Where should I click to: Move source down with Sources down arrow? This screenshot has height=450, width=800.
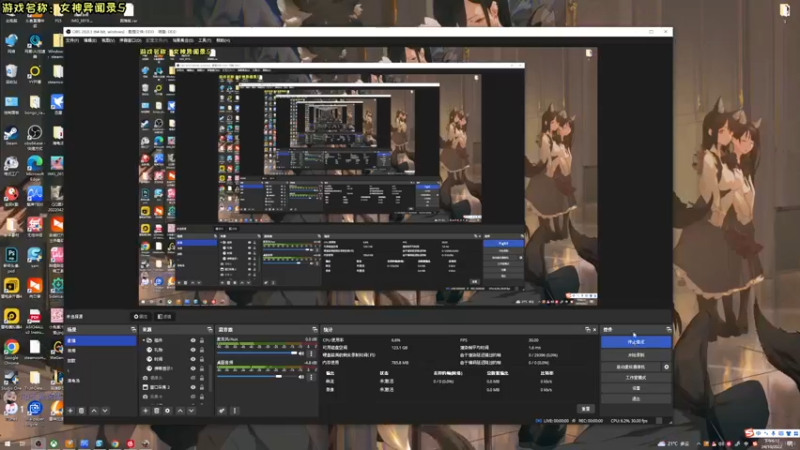(x=191, y=411)
